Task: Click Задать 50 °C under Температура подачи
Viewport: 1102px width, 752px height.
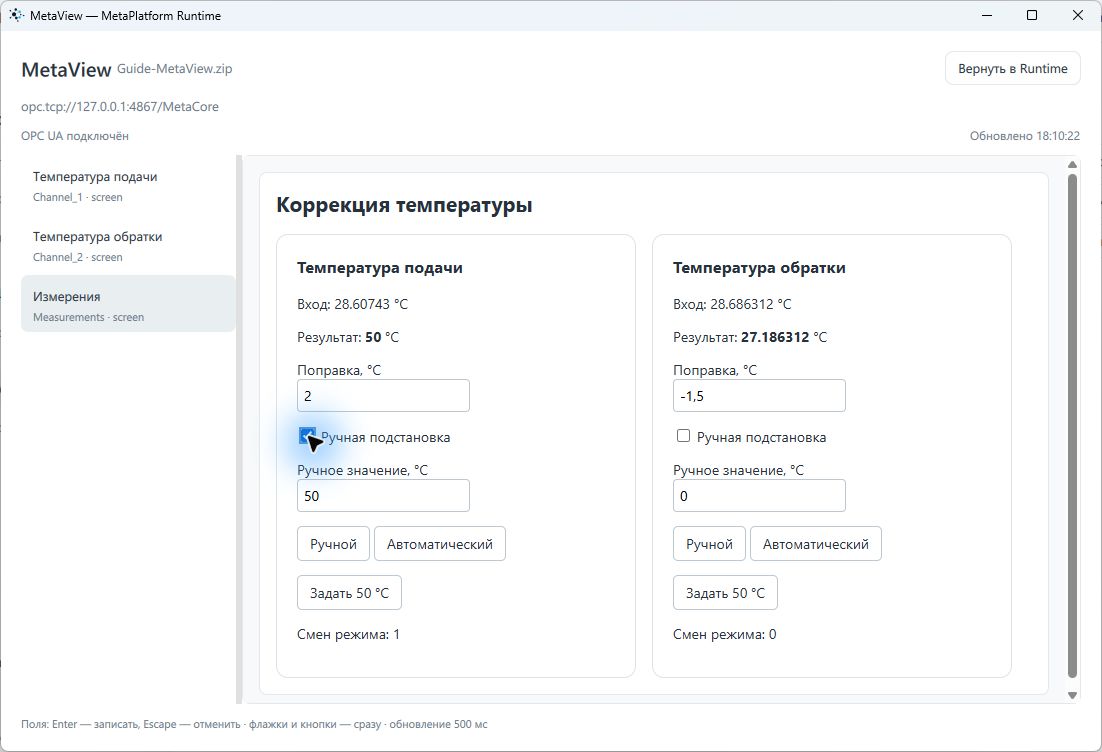Action: 349,592
